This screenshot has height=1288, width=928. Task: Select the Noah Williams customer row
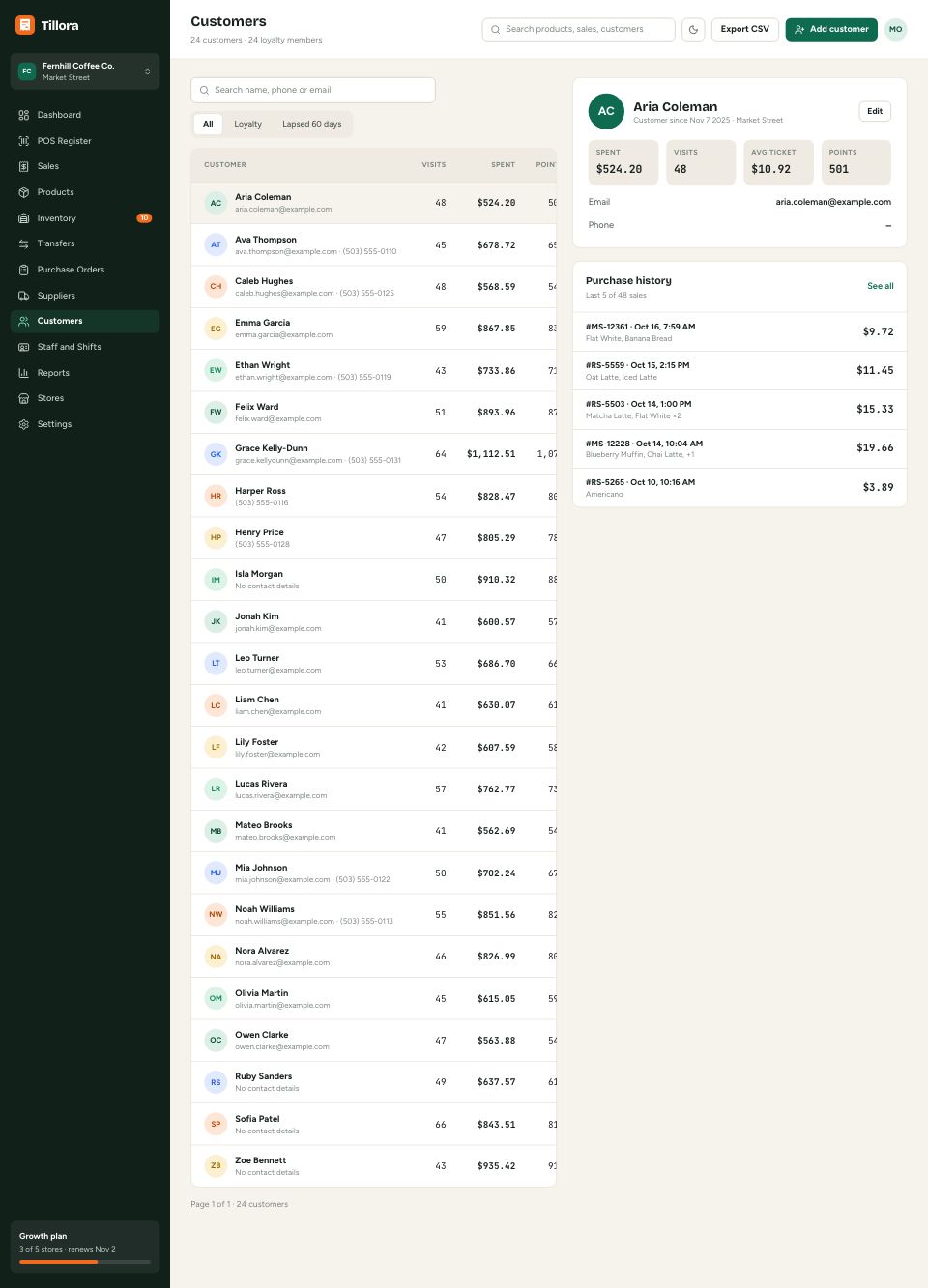pos(374,914)
